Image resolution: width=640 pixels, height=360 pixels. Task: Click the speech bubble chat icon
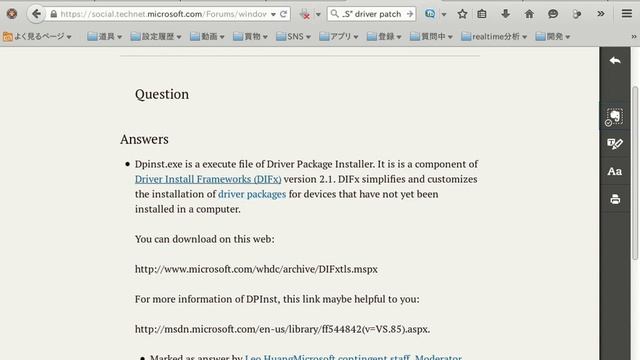(x=553, y=14)
